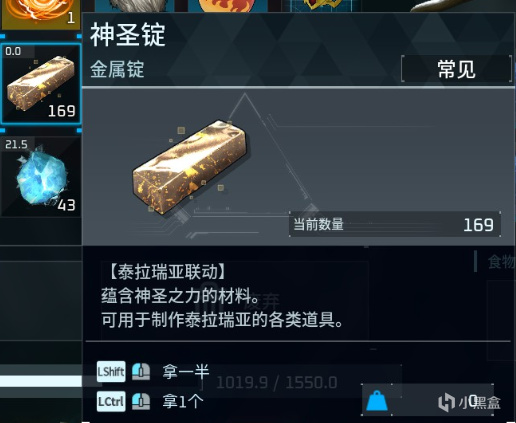The width and height of the screenshot is (516, 423).
Task: Click the 【泰拉瑞亚联动】 description text
Action: click(168, 272)
